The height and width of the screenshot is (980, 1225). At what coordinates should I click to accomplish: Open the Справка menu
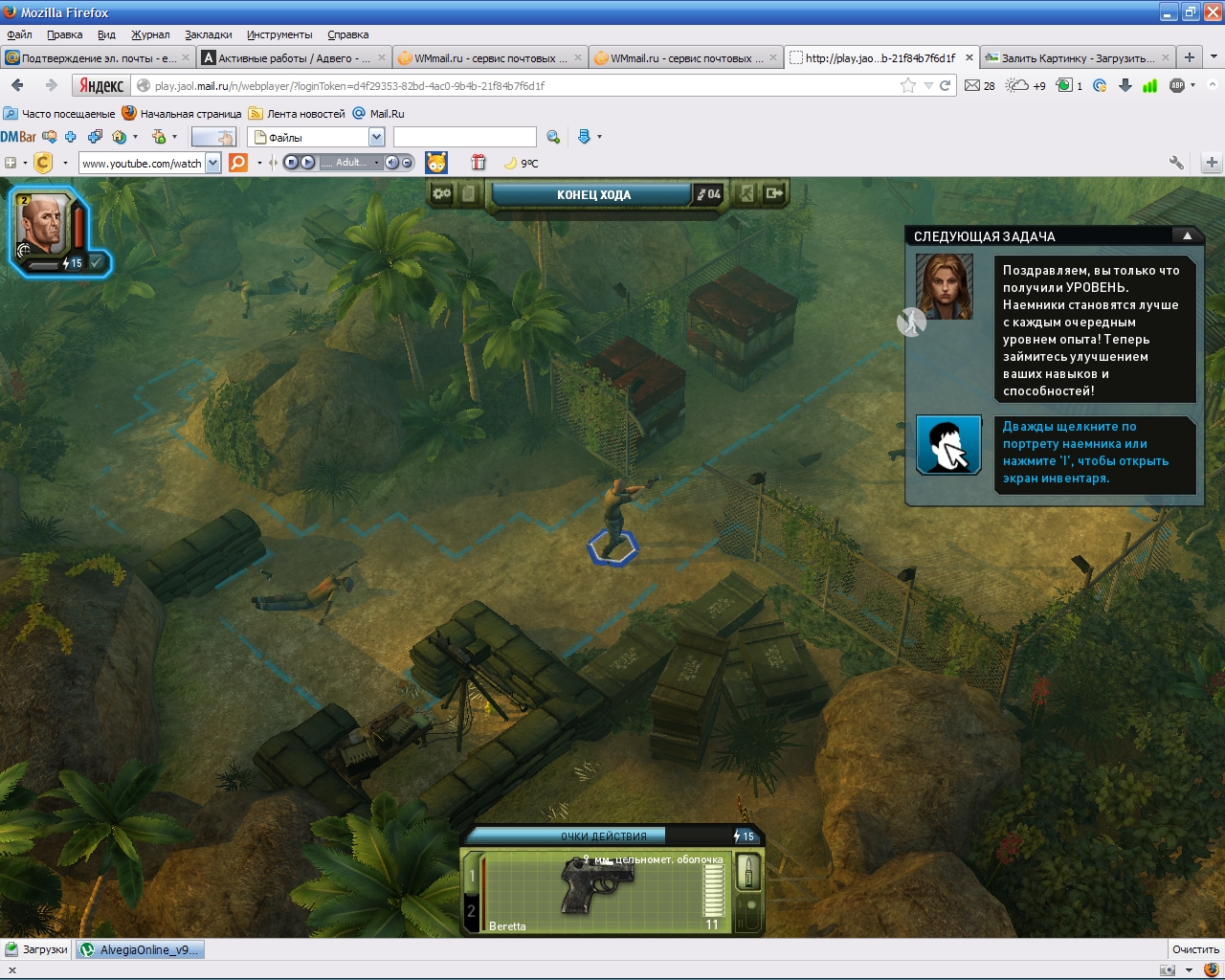pos(347,34)
